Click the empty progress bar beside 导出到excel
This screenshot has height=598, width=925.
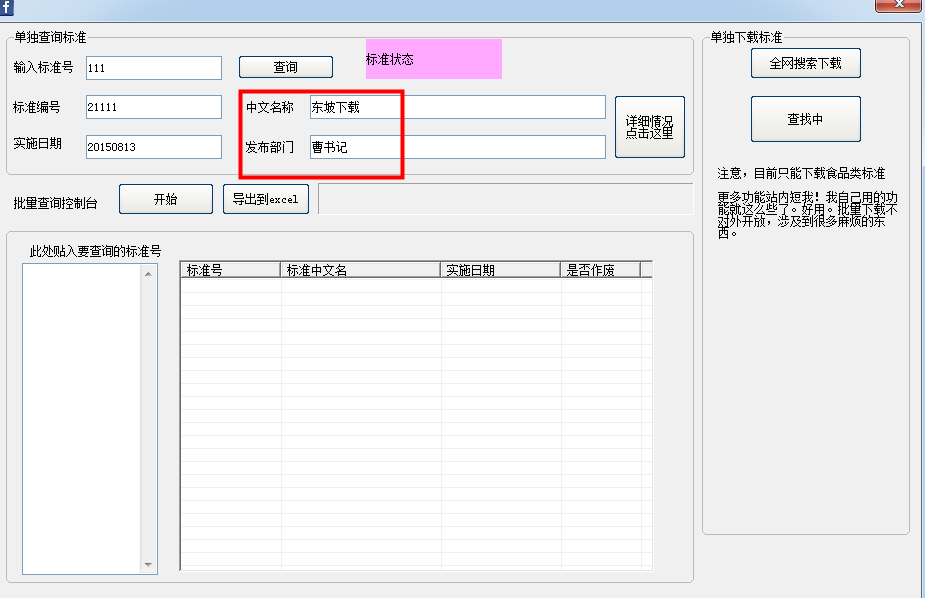505,198
